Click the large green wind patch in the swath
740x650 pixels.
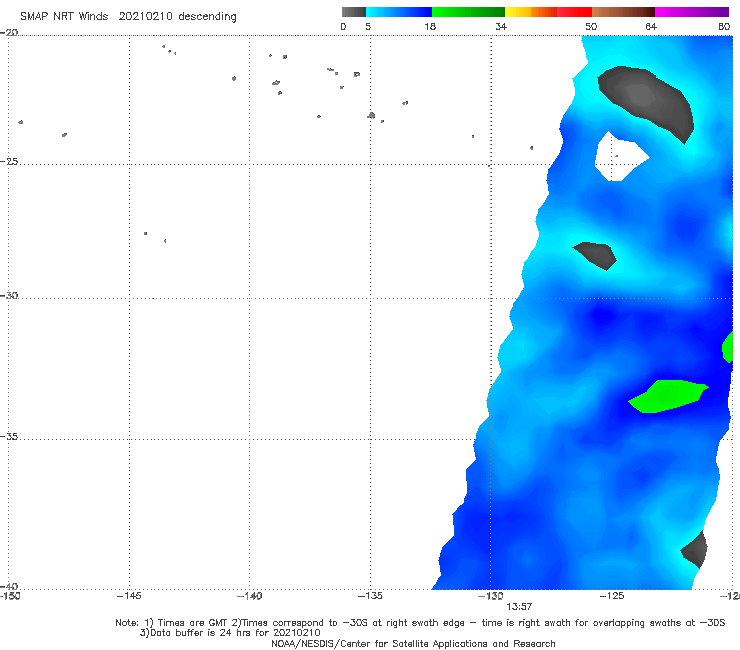click(x=668, y=396)
